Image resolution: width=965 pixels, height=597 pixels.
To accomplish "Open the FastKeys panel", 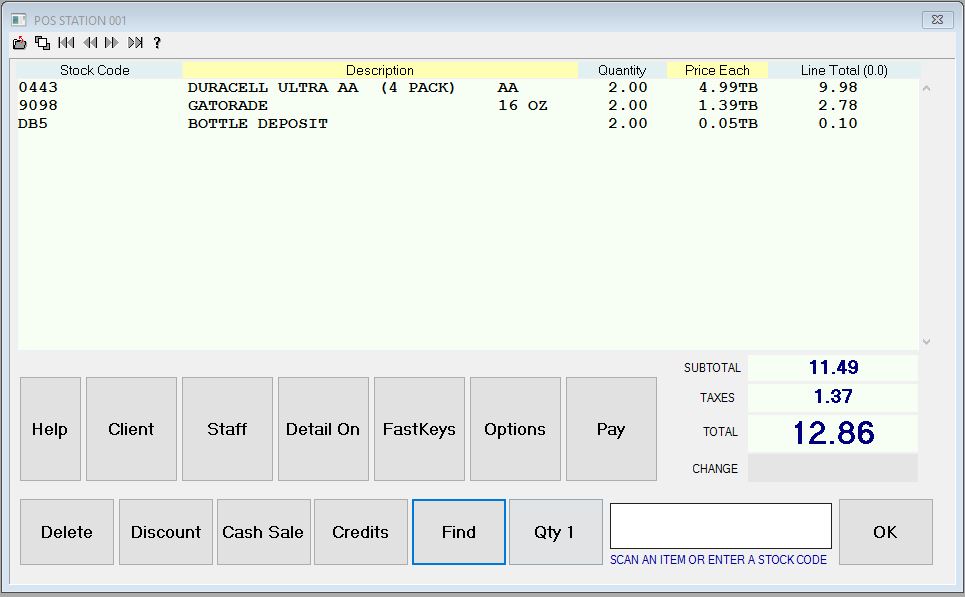I will 419,429.
